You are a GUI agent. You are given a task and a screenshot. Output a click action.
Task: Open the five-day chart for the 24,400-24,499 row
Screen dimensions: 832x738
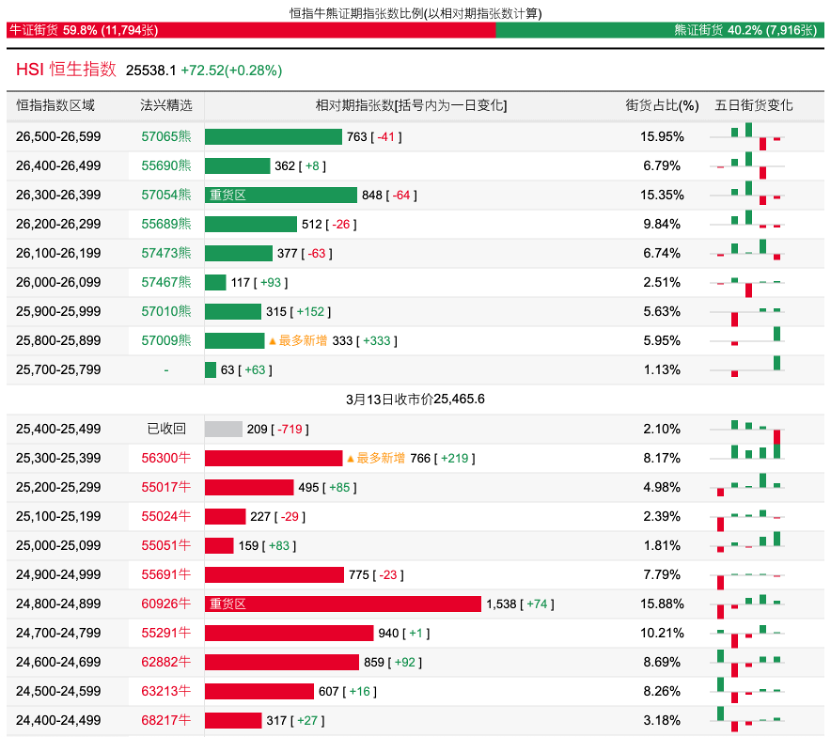coord(749,720)
